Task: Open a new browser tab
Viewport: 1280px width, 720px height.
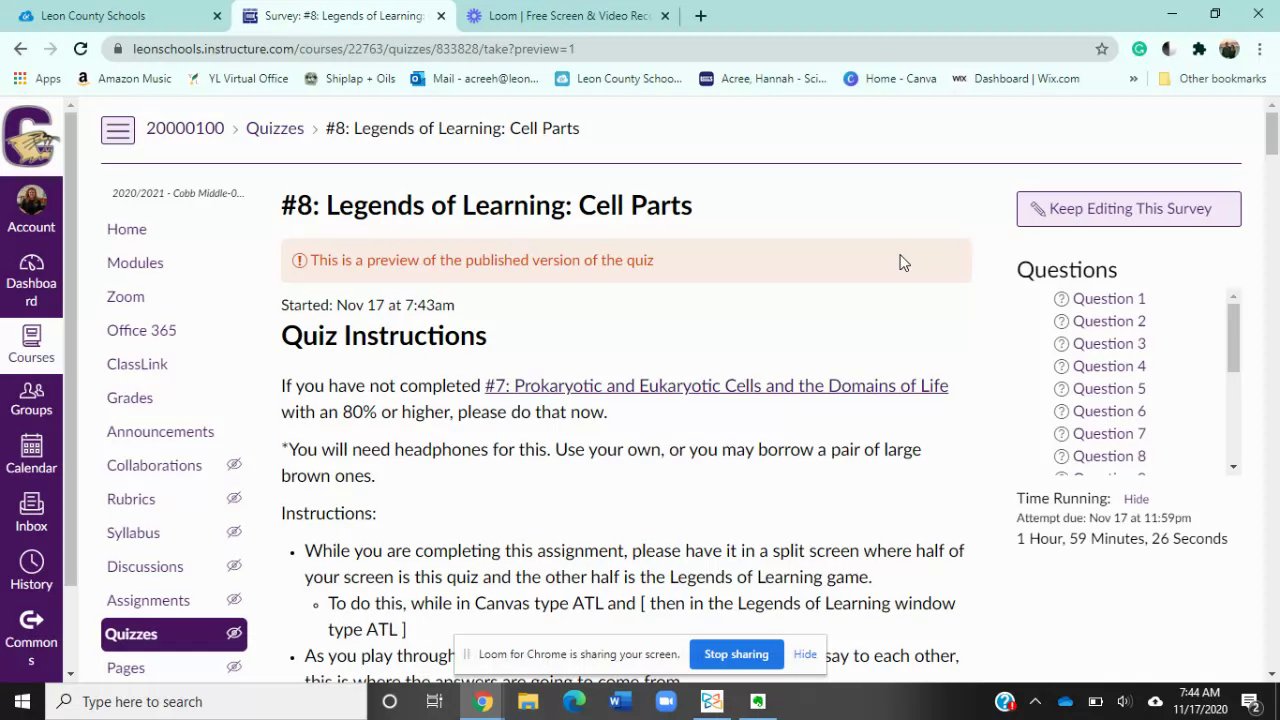Action: click(x=701, y=16)
